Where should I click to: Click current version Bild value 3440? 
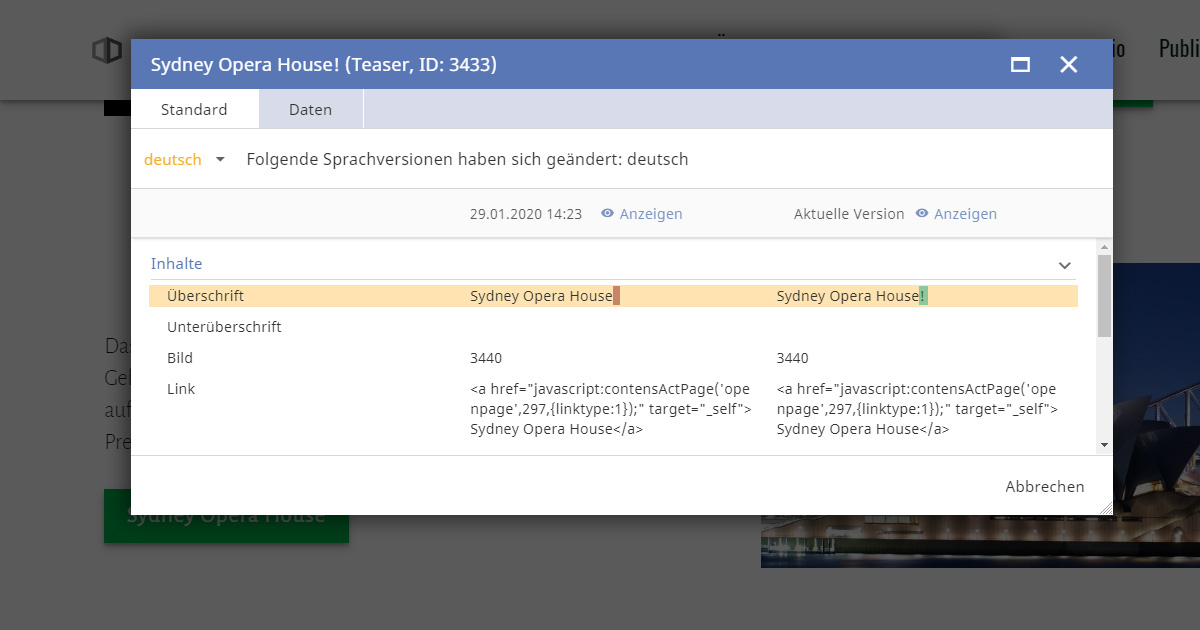point(793,358)
